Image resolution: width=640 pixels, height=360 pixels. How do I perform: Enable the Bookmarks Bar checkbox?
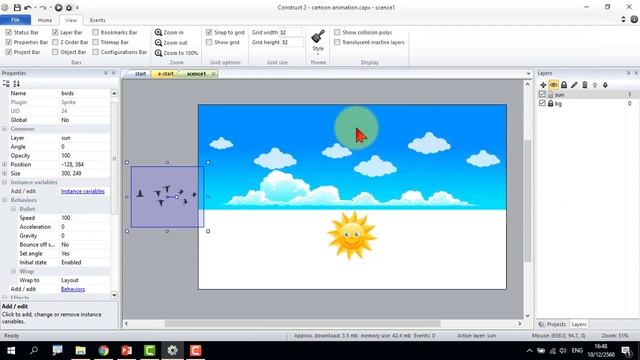[x=96, y=32]
